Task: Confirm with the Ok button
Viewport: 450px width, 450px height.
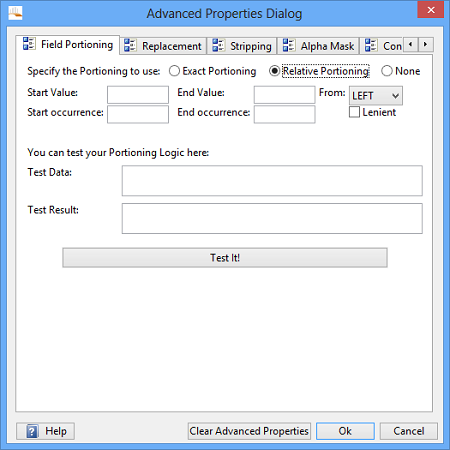Action: [x=345, y=431]
